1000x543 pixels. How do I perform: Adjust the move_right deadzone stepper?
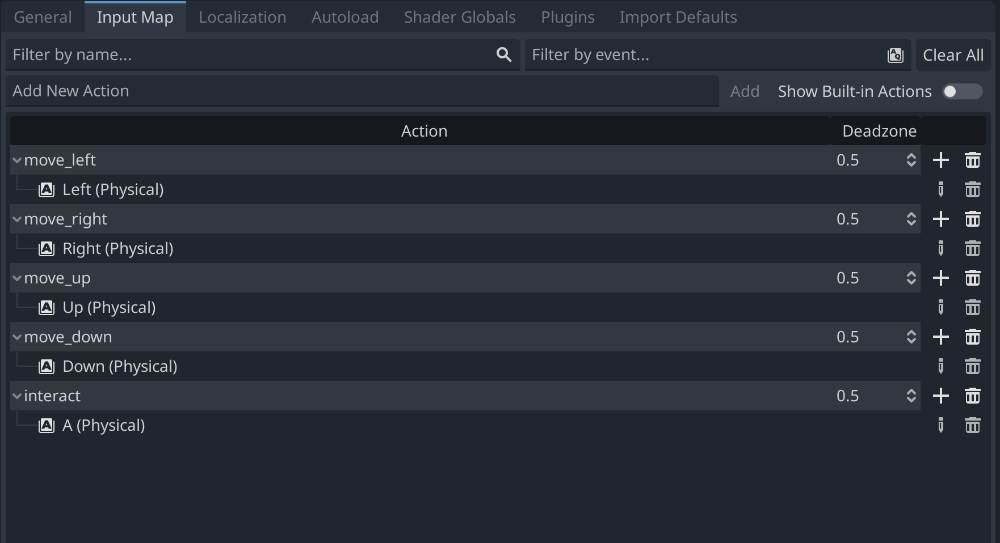[911, 219]
